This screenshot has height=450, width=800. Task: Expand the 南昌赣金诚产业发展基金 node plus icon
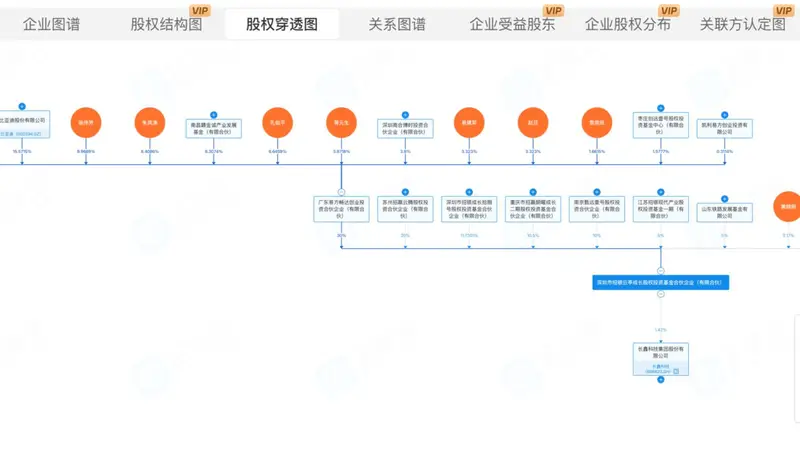tap(214, 115)
